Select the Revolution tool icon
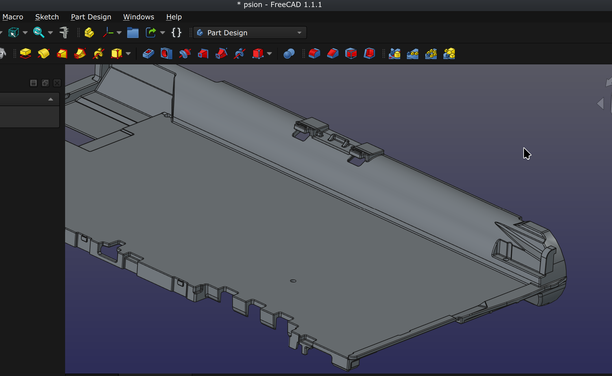The width and height of the screenshot is (612, 376). click(44, 53)
